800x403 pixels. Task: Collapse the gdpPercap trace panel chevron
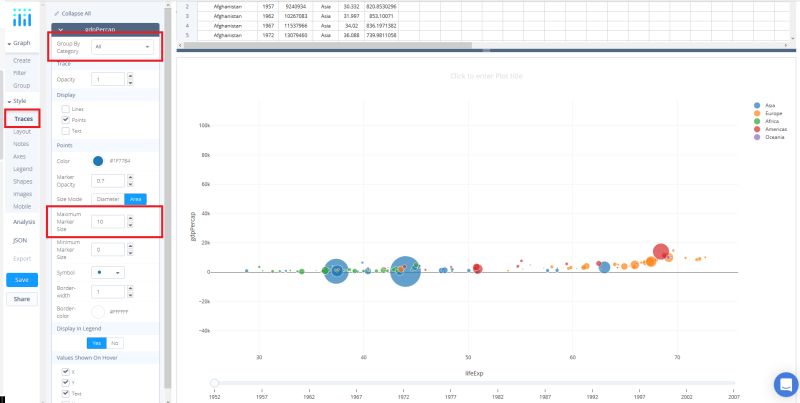pos(61,30)
